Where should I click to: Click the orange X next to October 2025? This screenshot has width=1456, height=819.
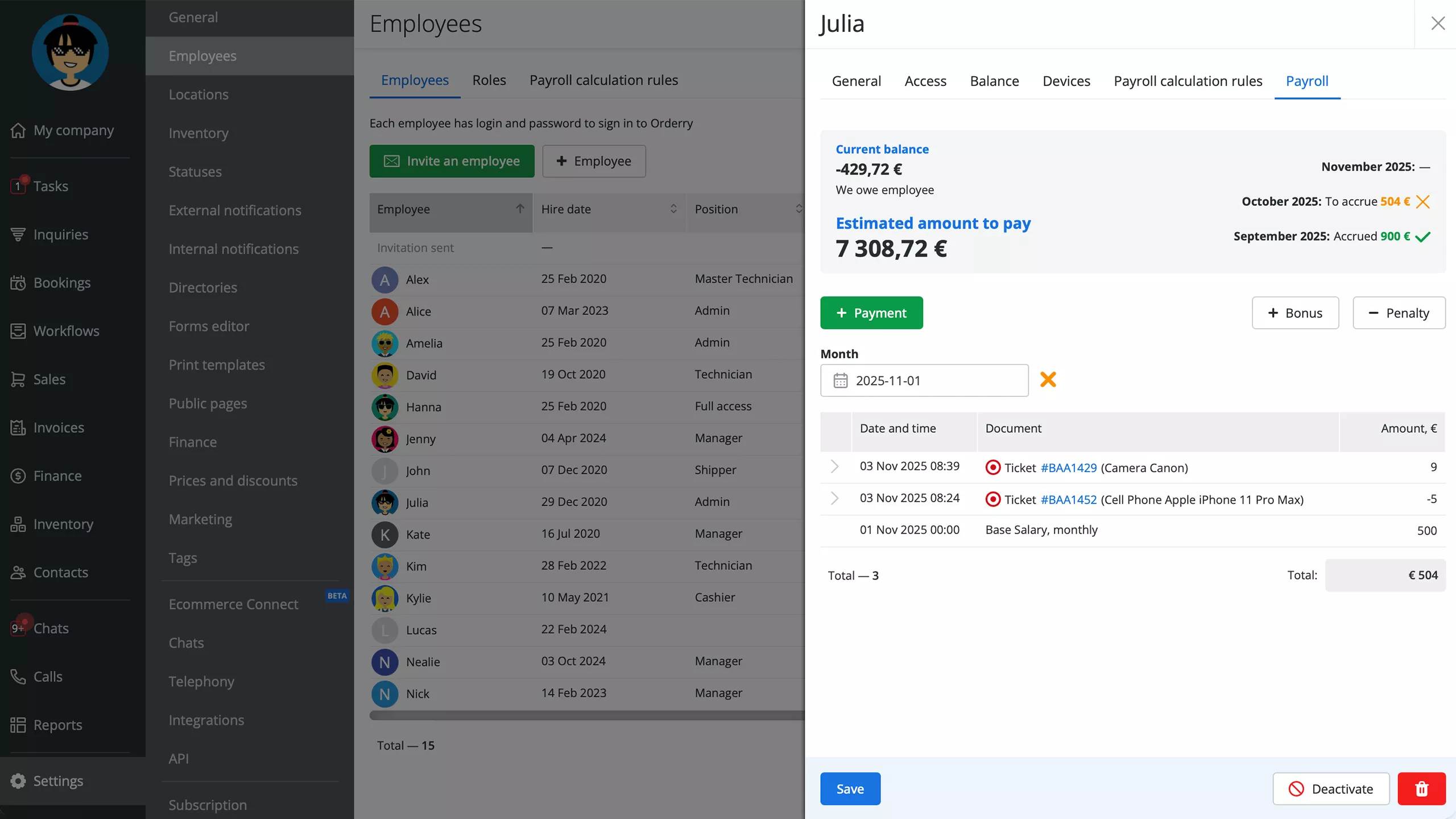1422,202
